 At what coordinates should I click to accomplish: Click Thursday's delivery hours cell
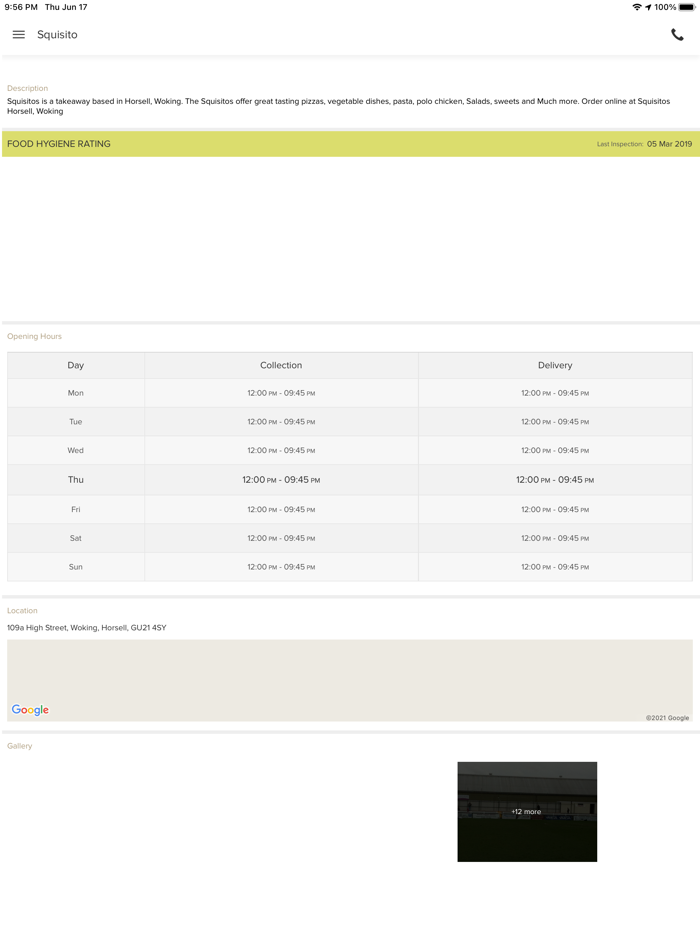pos(555,480)
